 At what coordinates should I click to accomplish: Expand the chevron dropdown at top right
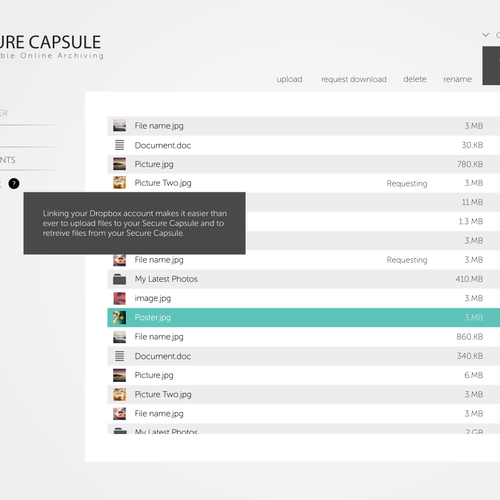[x=486, y=35]
